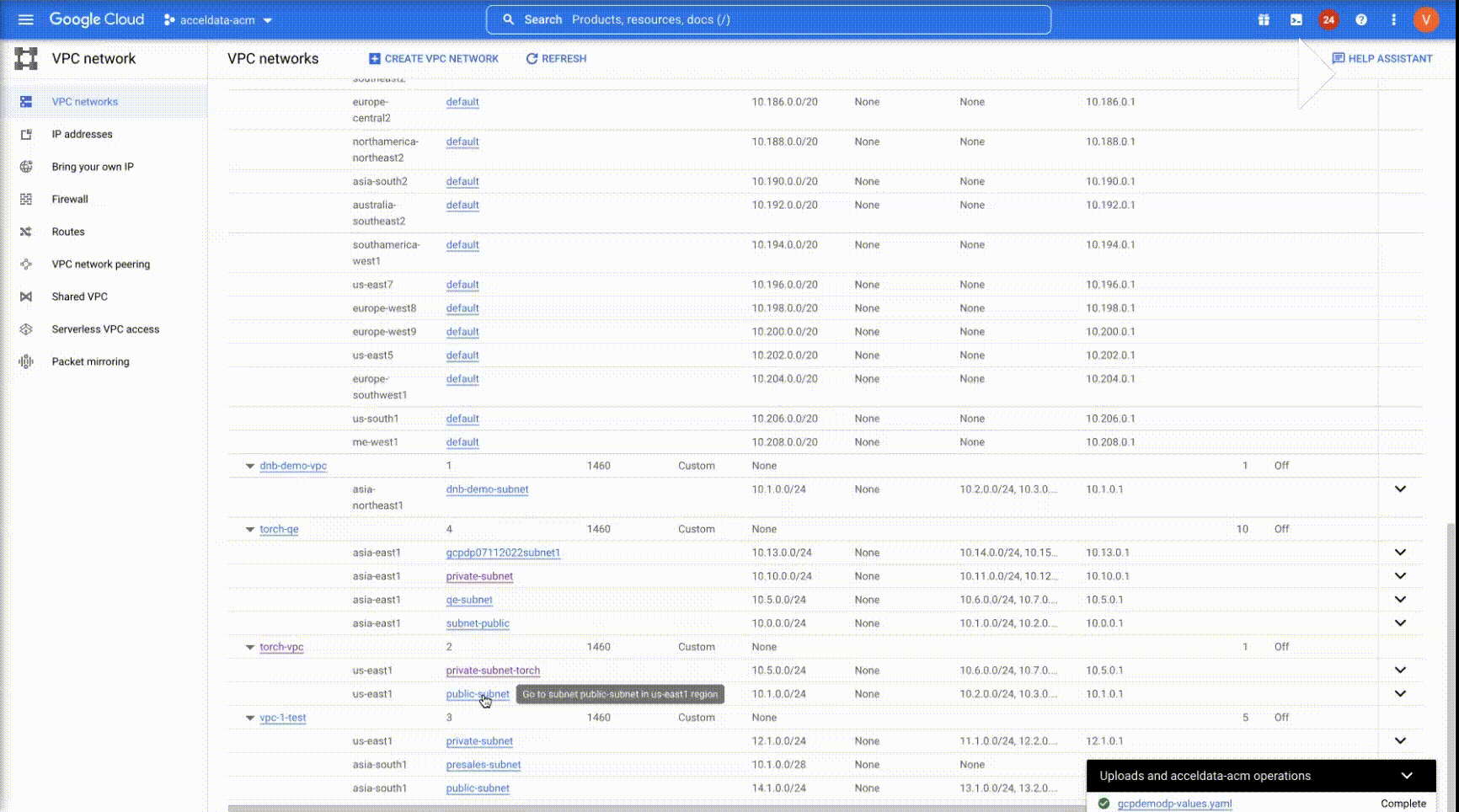The width and height of the screenshot is (1459, 812).
Task: Click the Bring your own IP sidebar icon
Action: point(26,167)
